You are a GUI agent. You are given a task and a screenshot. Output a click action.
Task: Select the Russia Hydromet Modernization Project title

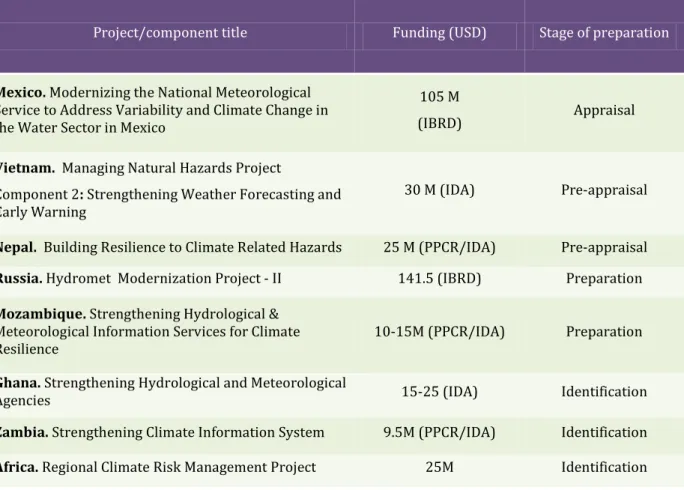click(x=140, y=278)
